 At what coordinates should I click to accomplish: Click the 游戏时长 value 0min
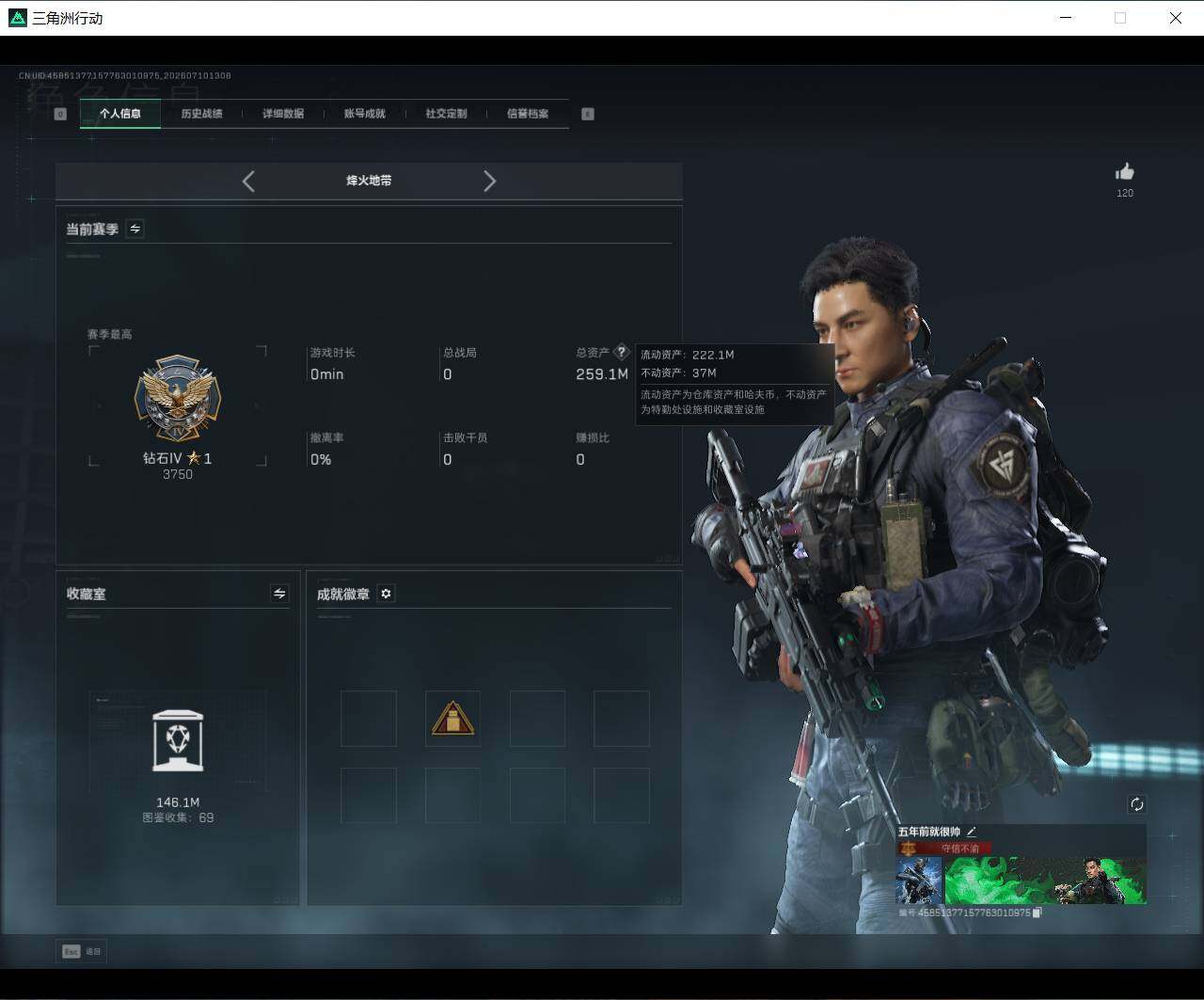pos(327,374)
